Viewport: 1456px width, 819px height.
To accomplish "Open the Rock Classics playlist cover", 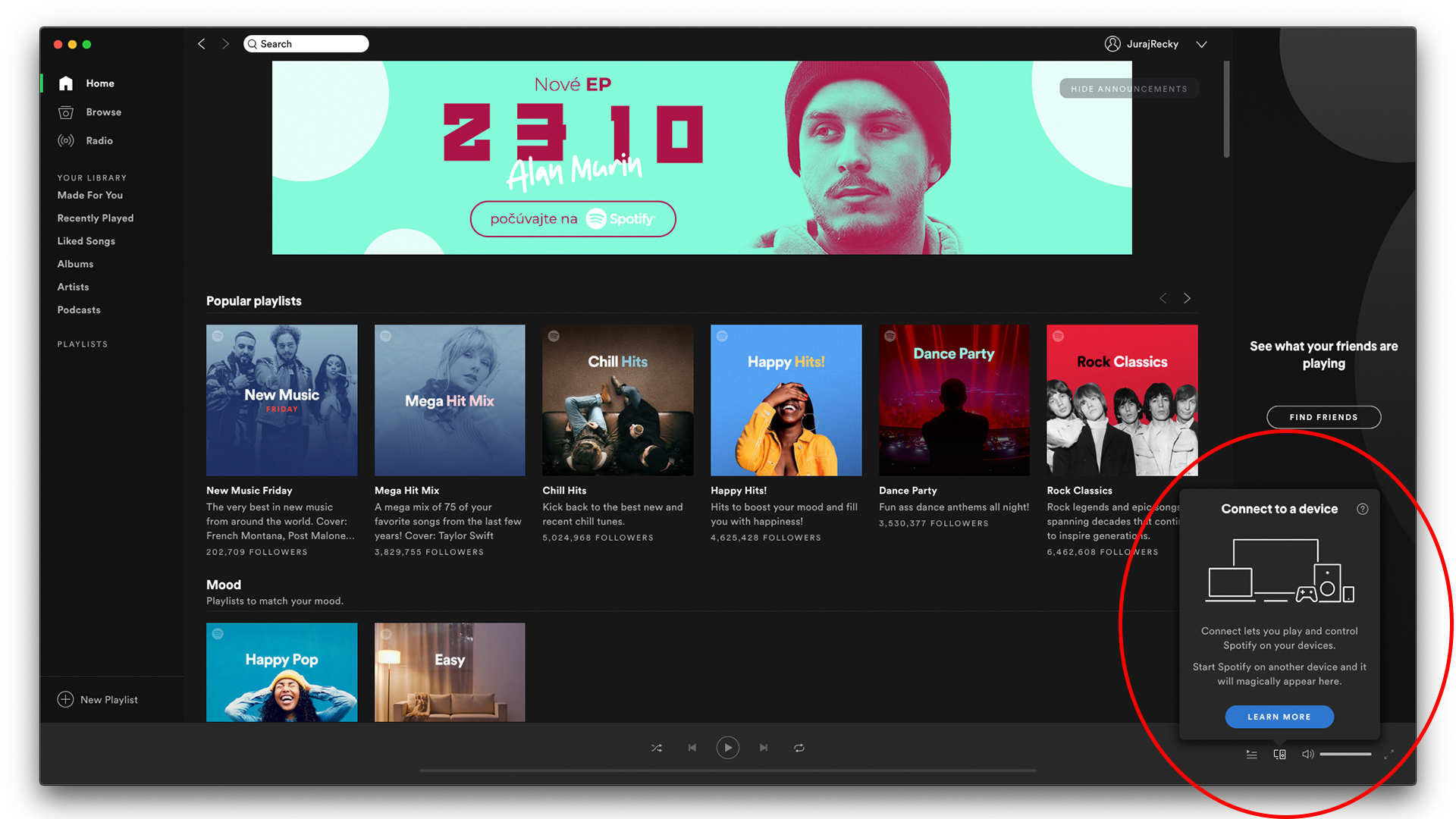I will pos(1122,400).
